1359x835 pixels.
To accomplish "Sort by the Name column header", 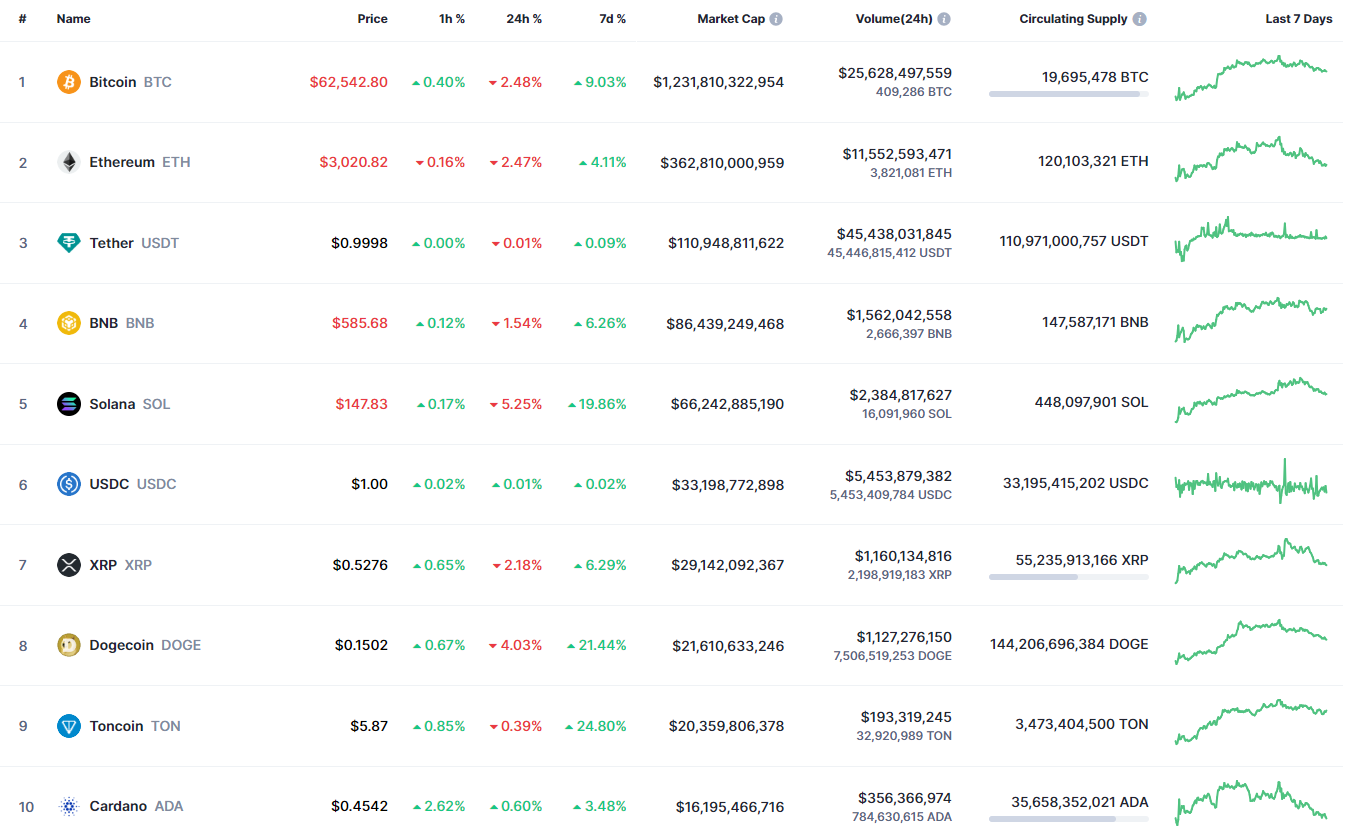I will (74, 19).
